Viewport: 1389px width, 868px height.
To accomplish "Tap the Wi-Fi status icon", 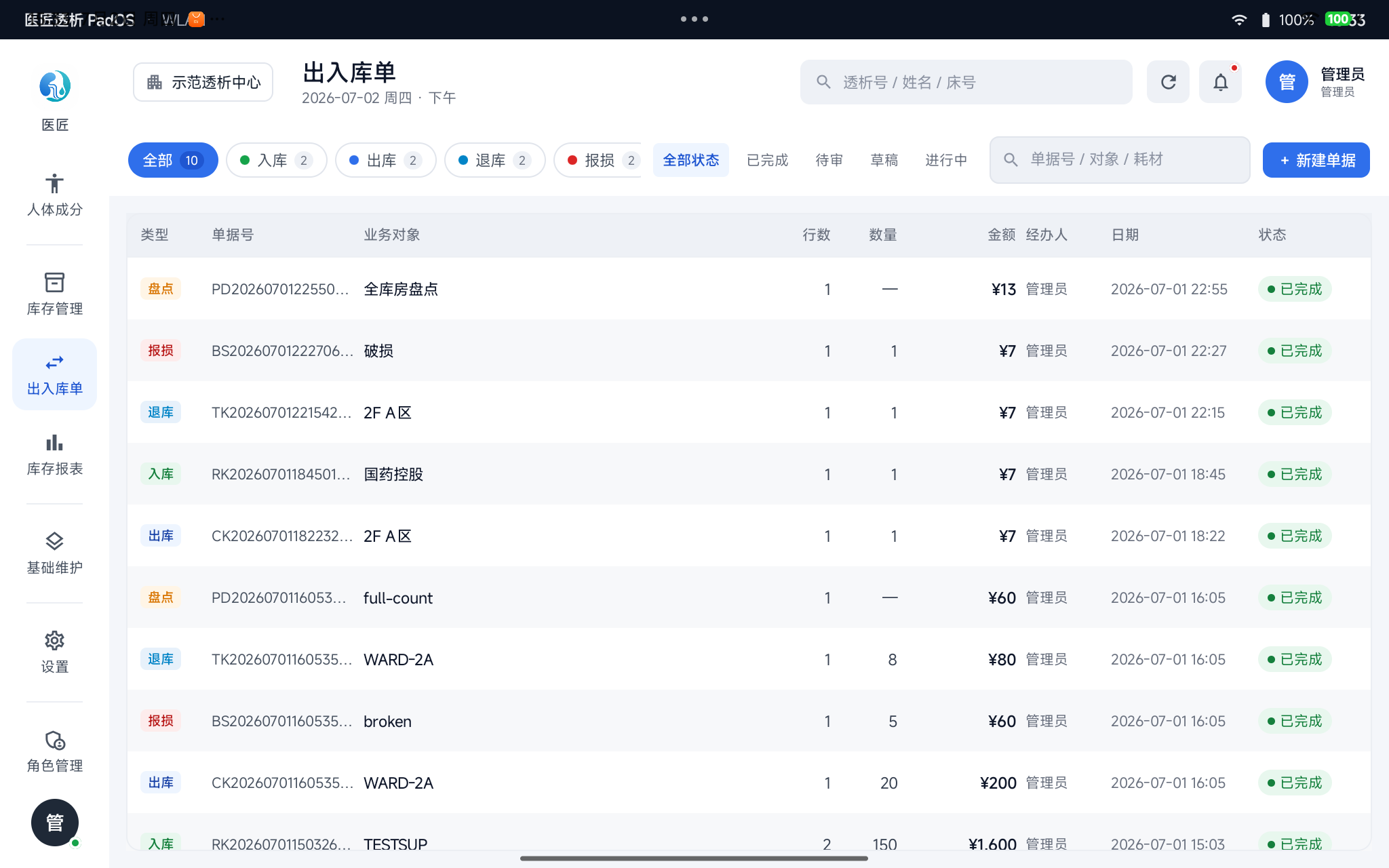I will point(1238,20).
